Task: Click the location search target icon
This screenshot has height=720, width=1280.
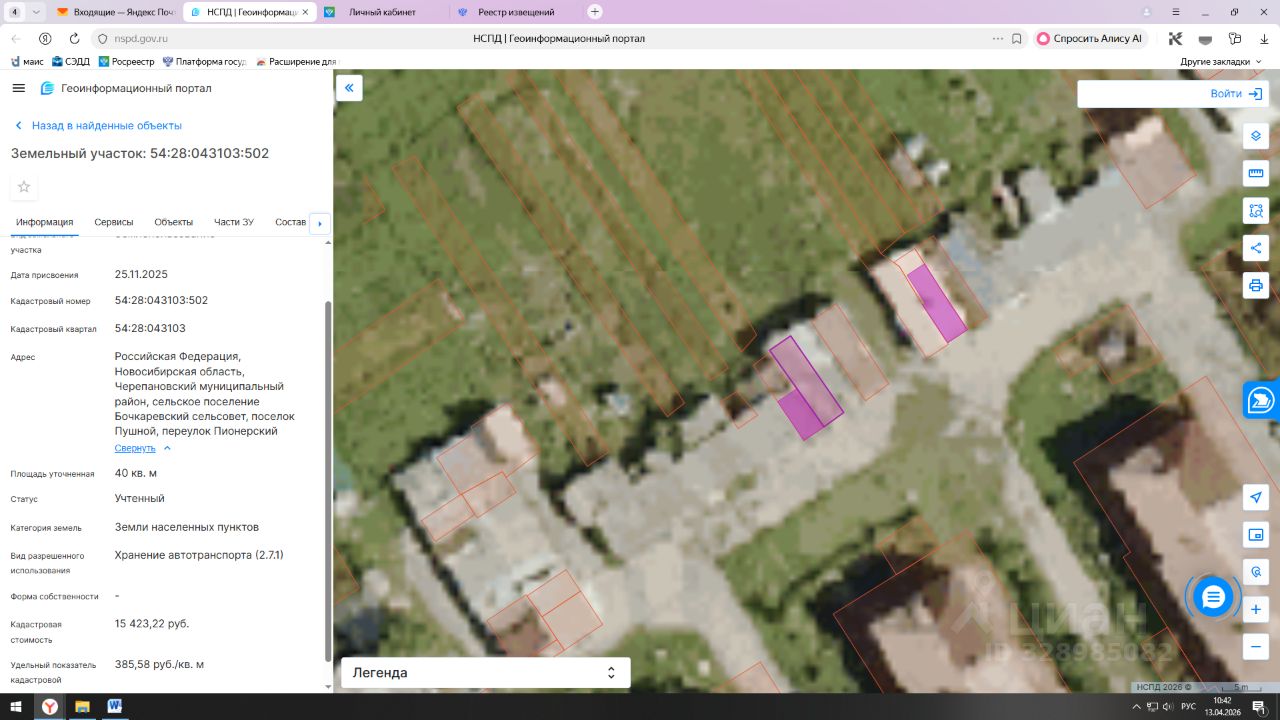Action: click(x=1256, y=572)
